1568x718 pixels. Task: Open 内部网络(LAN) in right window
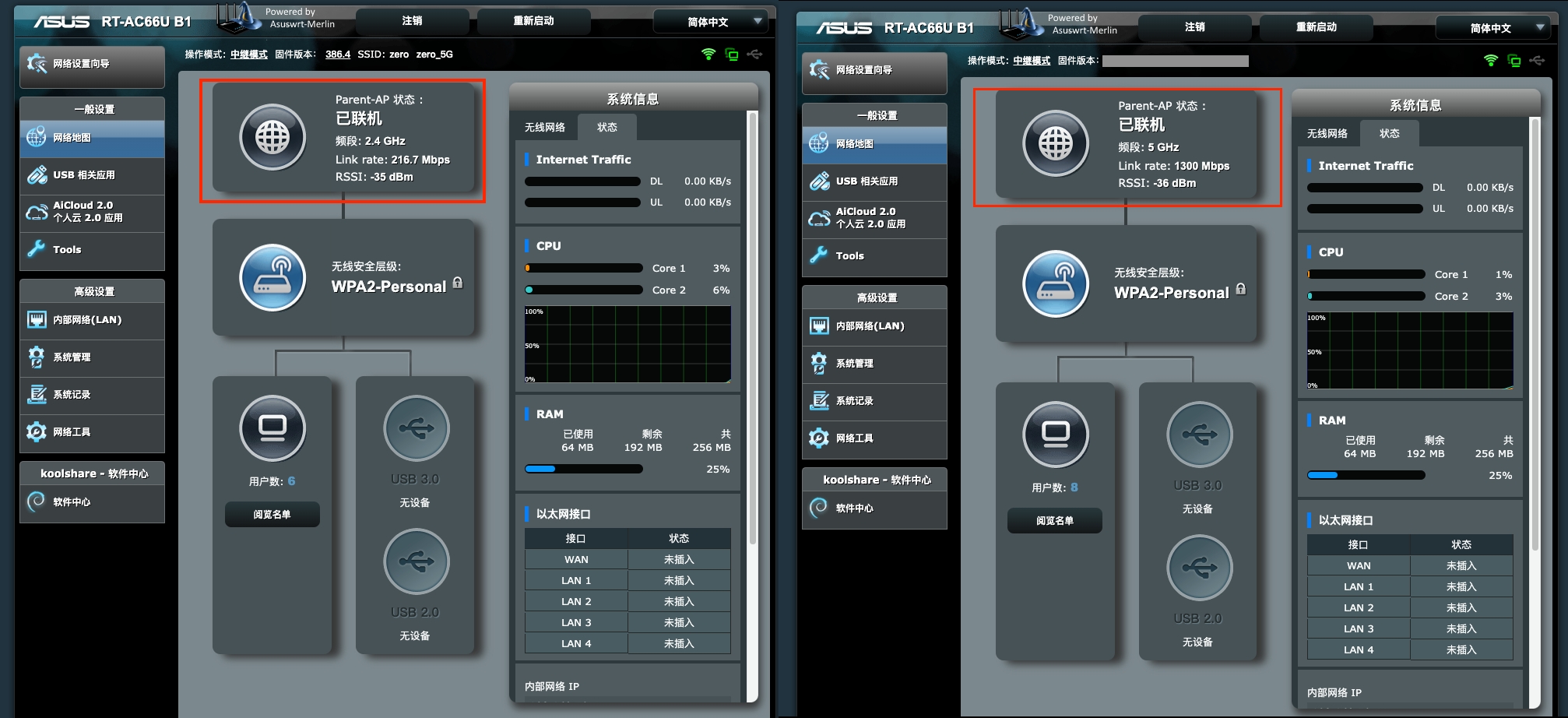(x=874, y=326)
